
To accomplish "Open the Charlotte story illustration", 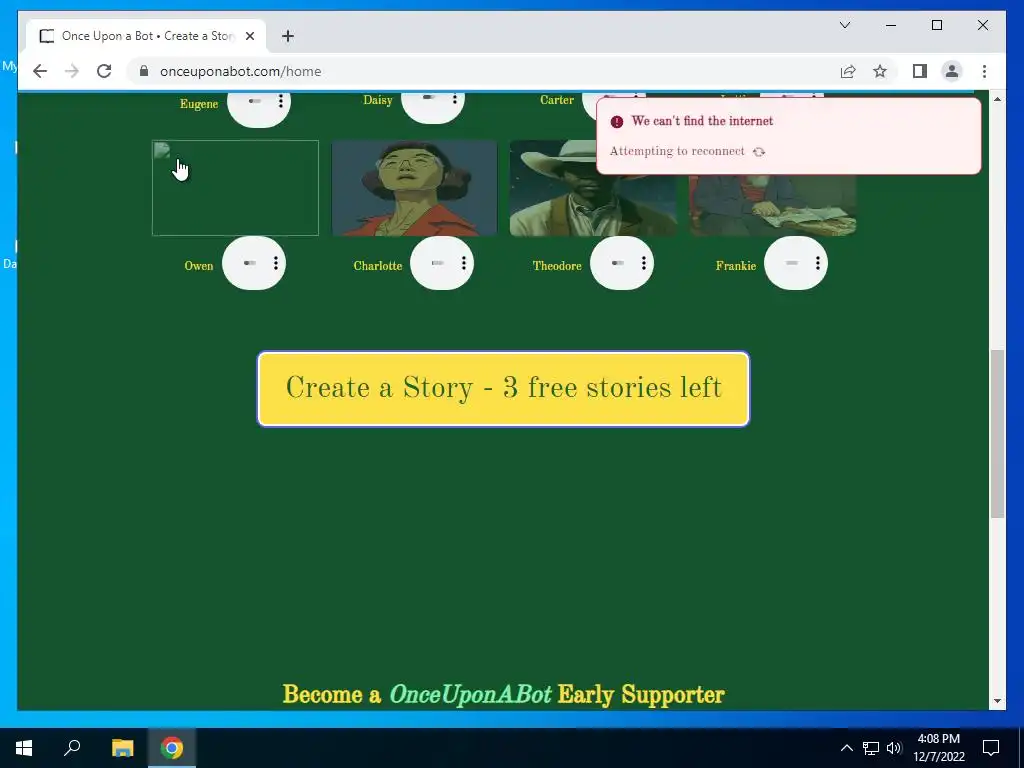I will [x=414, y=187].
